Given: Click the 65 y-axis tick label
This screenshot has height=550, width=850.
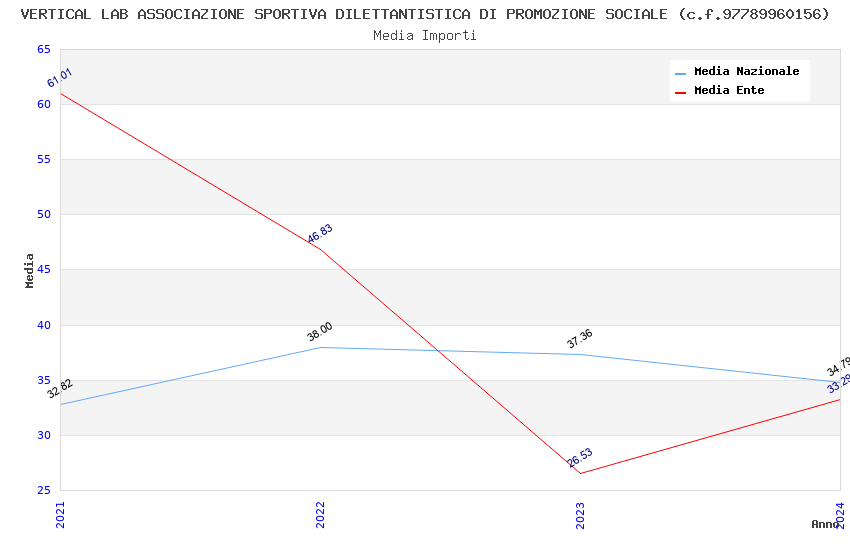Looking at the screenshot, I should pyautogui.click(x=43, y=50).
